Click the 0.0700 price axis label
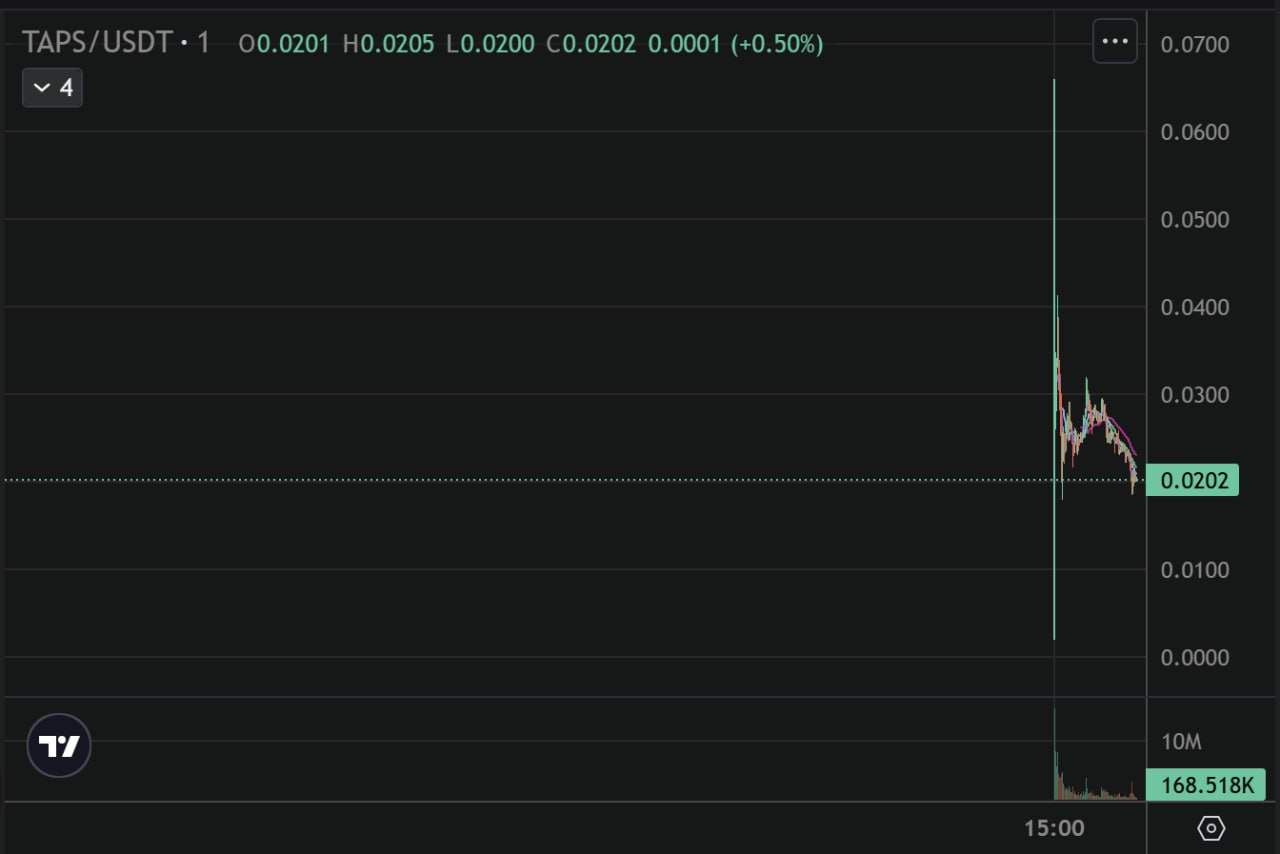 [1195, 44]
